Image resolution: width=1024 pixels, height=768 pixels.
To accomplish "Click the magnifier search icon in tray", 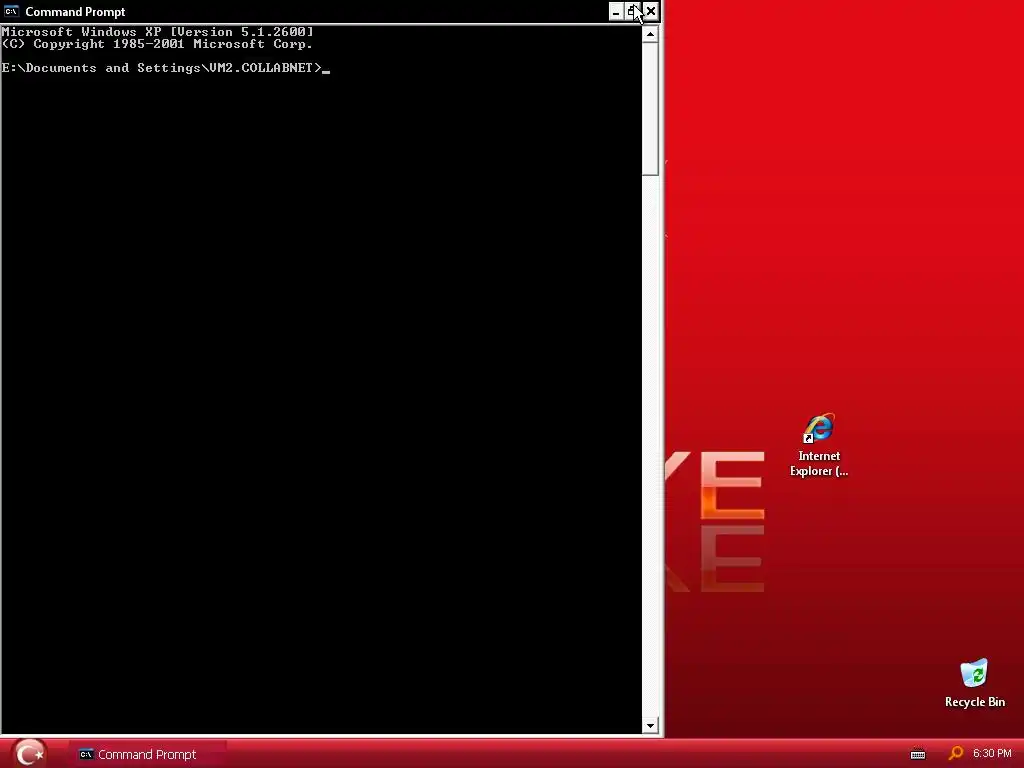I will pos(955,754).
